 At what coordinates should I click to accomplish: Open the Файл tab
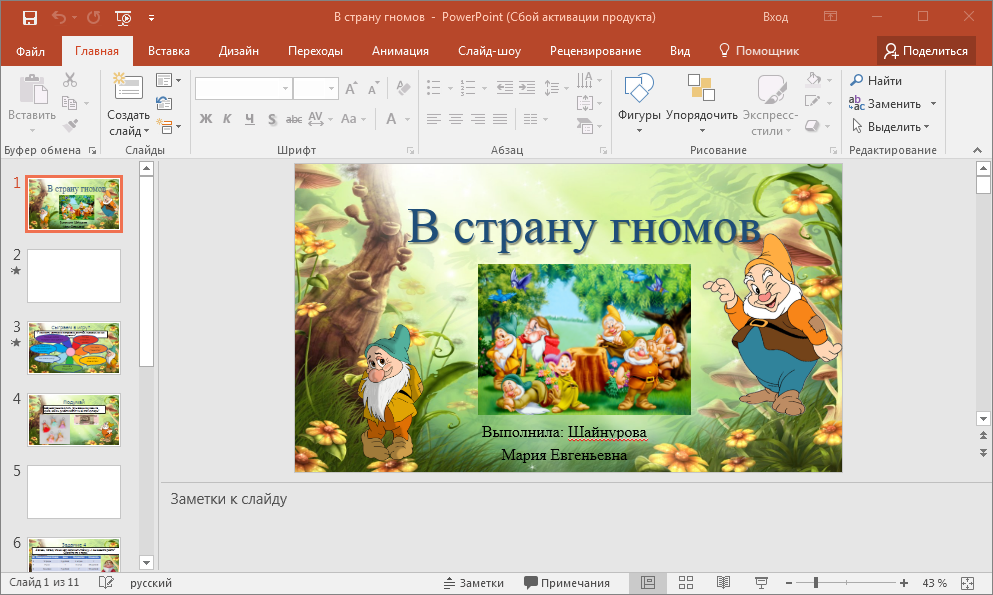(30, 51)
